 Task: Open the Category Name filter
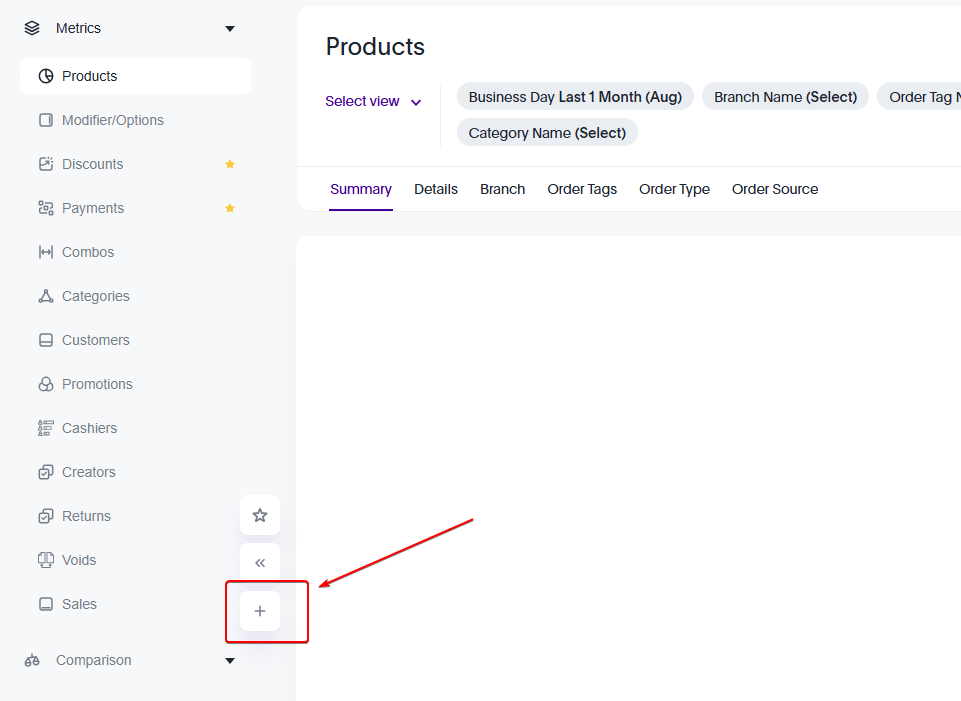pyautogui.click(x=547, y=132)
